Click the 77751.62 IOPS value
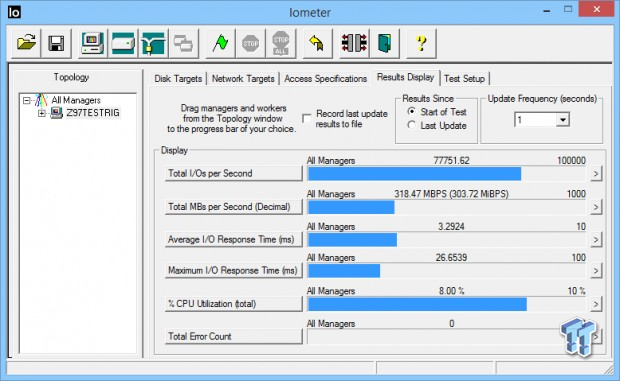The image size is (620, 381). click(451, 160)
